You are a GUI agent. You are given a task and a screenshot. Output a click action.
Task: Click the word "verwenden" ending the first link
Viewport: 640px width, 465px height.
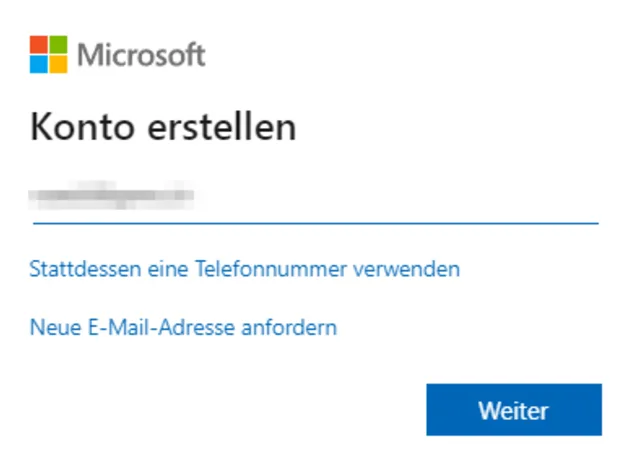pos(411,269)
